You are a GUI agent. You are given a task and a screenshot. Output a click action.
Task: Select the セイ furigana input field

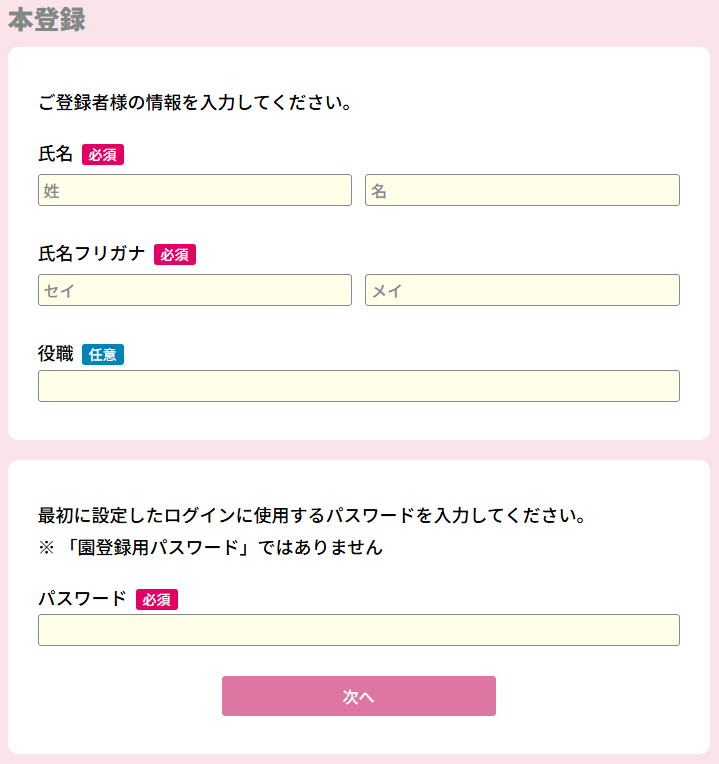[195, 290]
